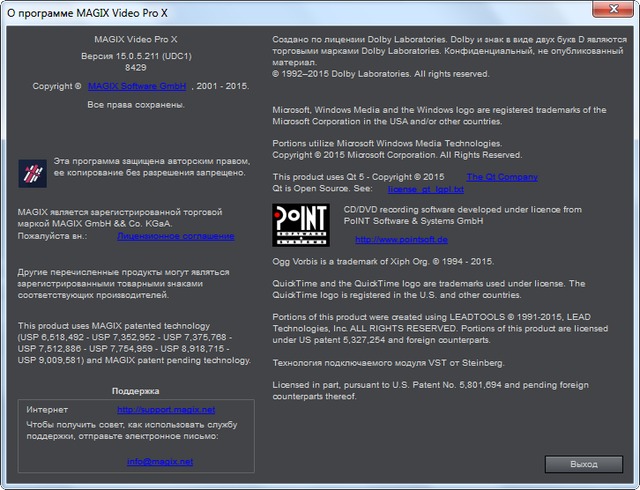The width and height of the screenshot is (640, 490).
Task: Click the Все права сохранены text
Action: pyautogui.click(x=136, y=105)
